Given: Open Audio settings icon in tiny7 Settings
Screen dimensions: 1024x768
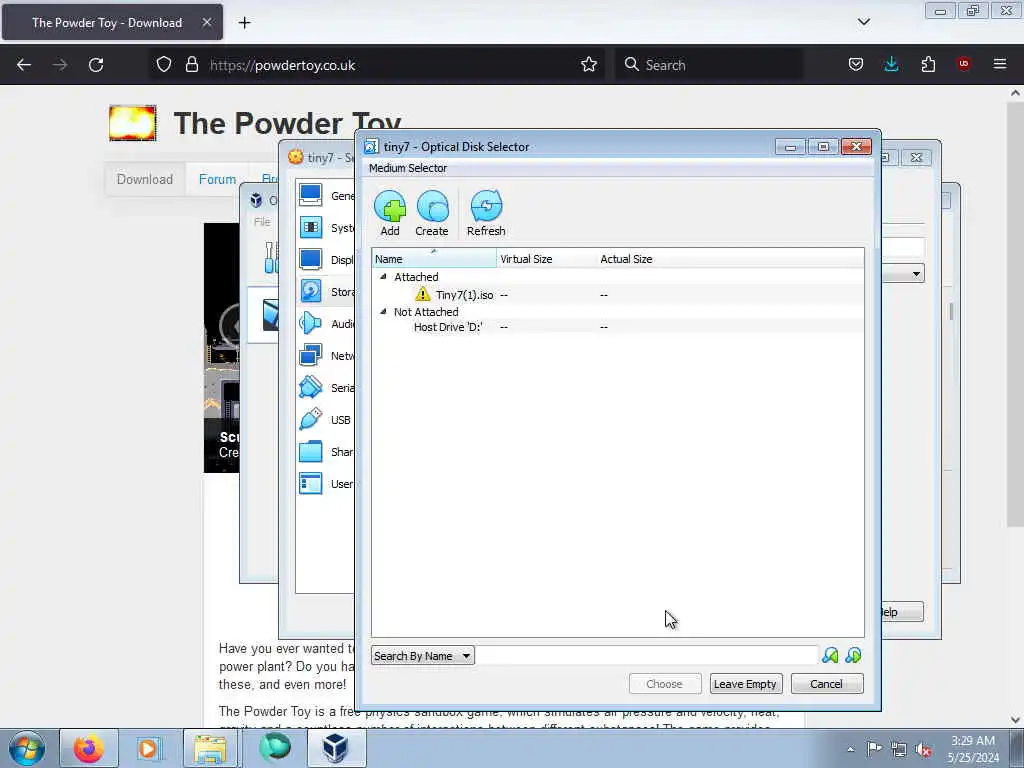Looking at the screenshot, I should (x=311, y=323).
